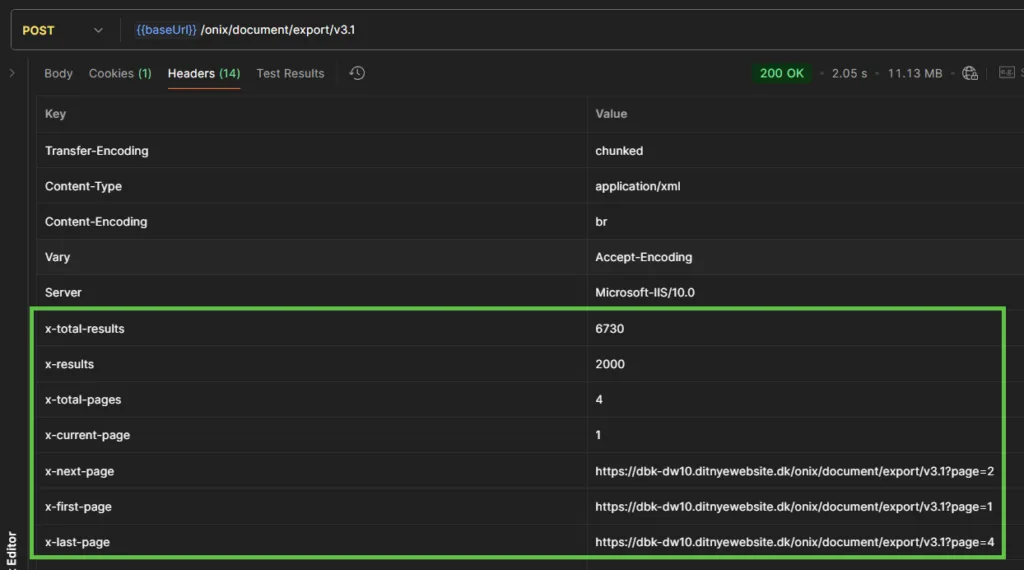Select the x-total-pages header key
The image size is (1024, 570).
[x=83, y=400]
